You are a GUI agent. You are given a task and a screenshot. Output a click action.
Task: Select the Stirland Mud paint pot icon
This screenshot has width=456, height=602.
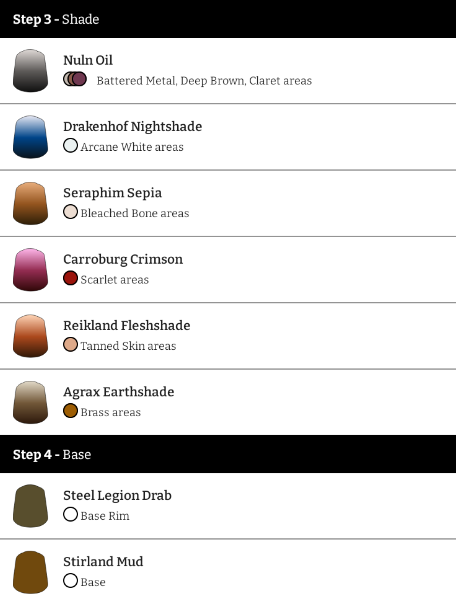[x=30, y=572]
